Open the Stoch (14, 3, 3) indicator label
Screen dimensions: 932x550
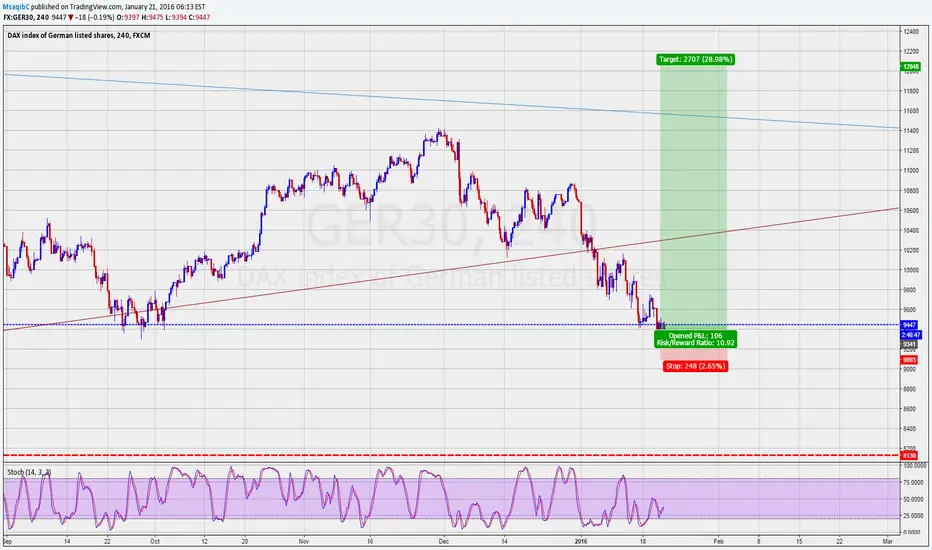point(29,472)
